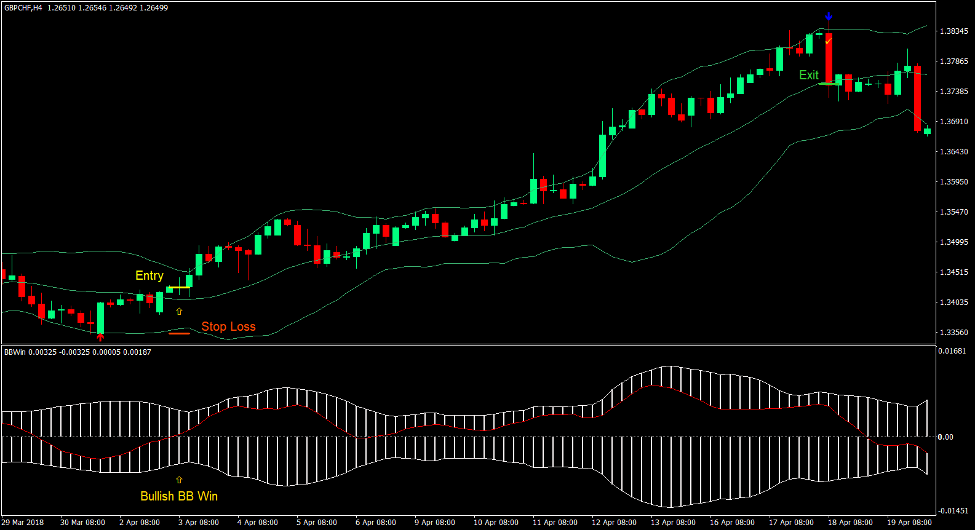Click the 1.33560 price axis label
This screenshot has height=531, width=977.
[954, 332]
